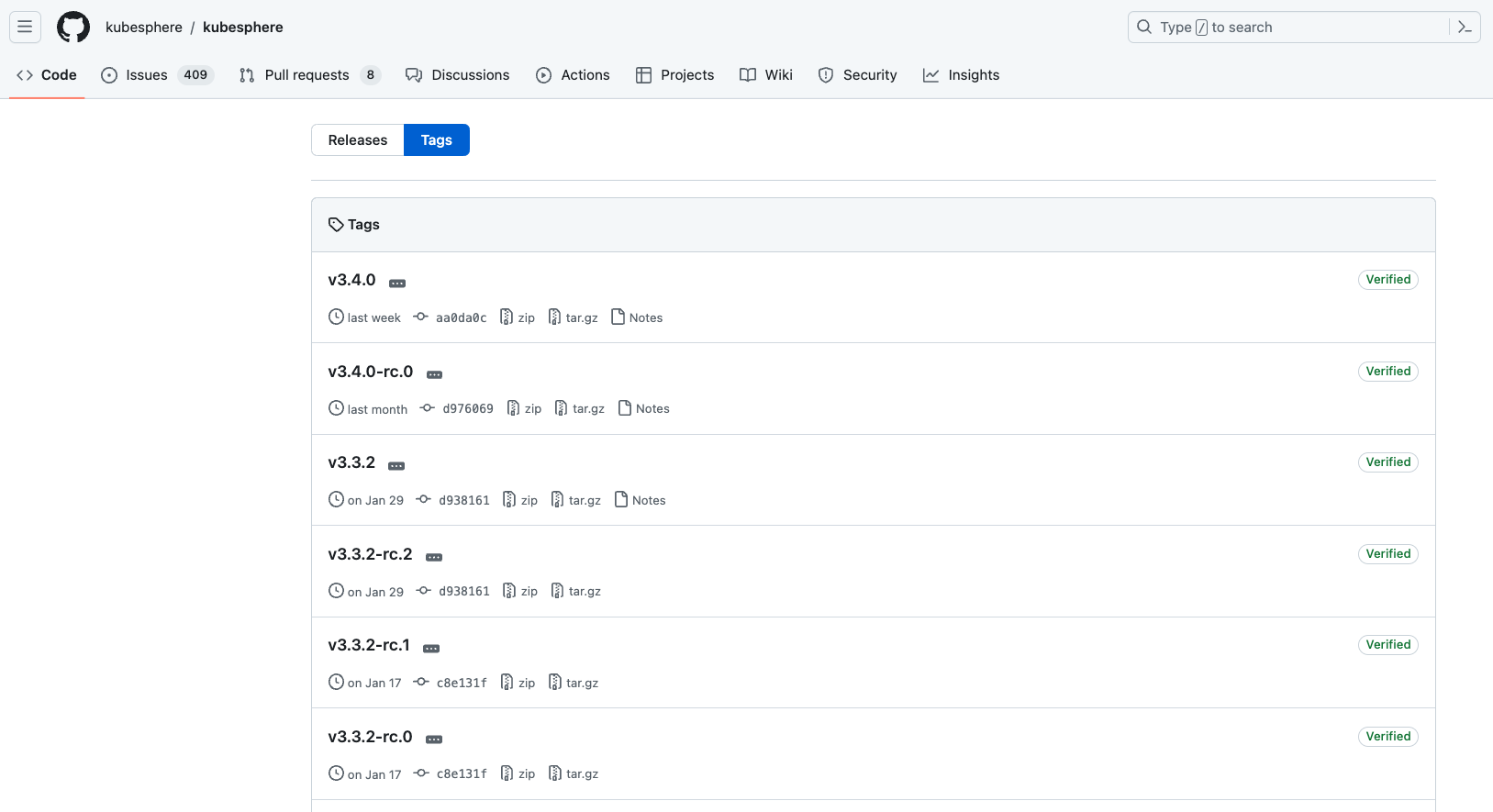
Task: Download v3.4.0 zip archive
Action: coord(518,317)
